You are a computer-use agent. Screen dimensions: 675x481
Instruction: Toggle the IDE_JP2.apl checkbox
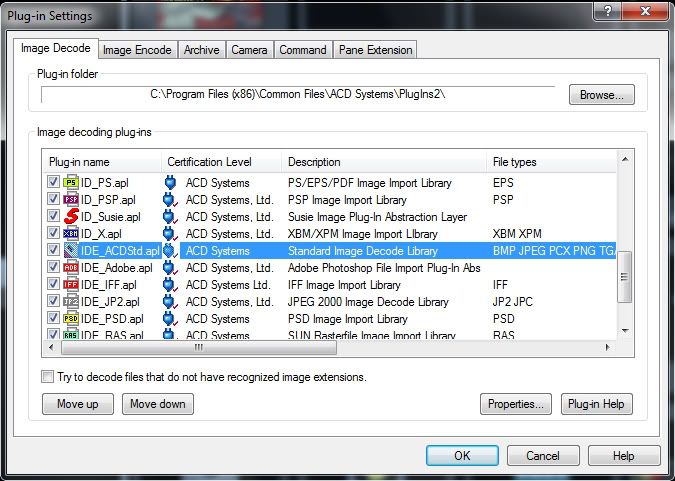tap(53, 301)
